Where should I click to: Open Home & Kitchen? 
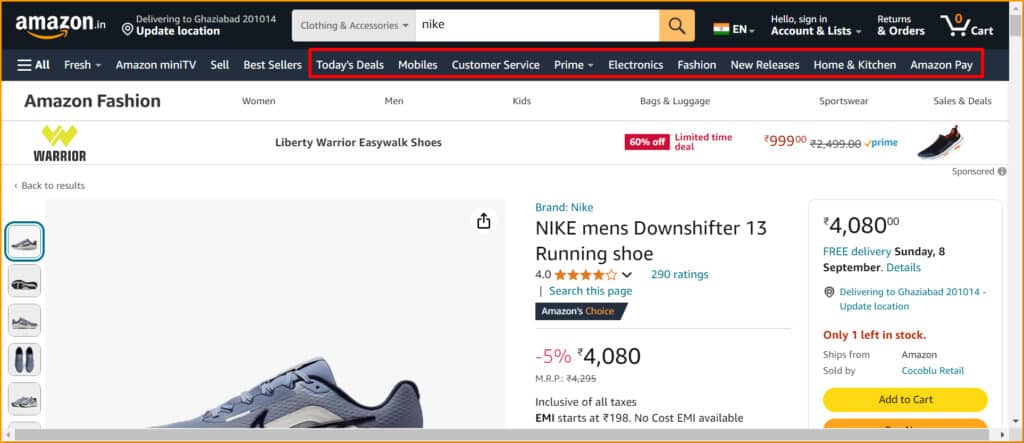pos(855,65)
